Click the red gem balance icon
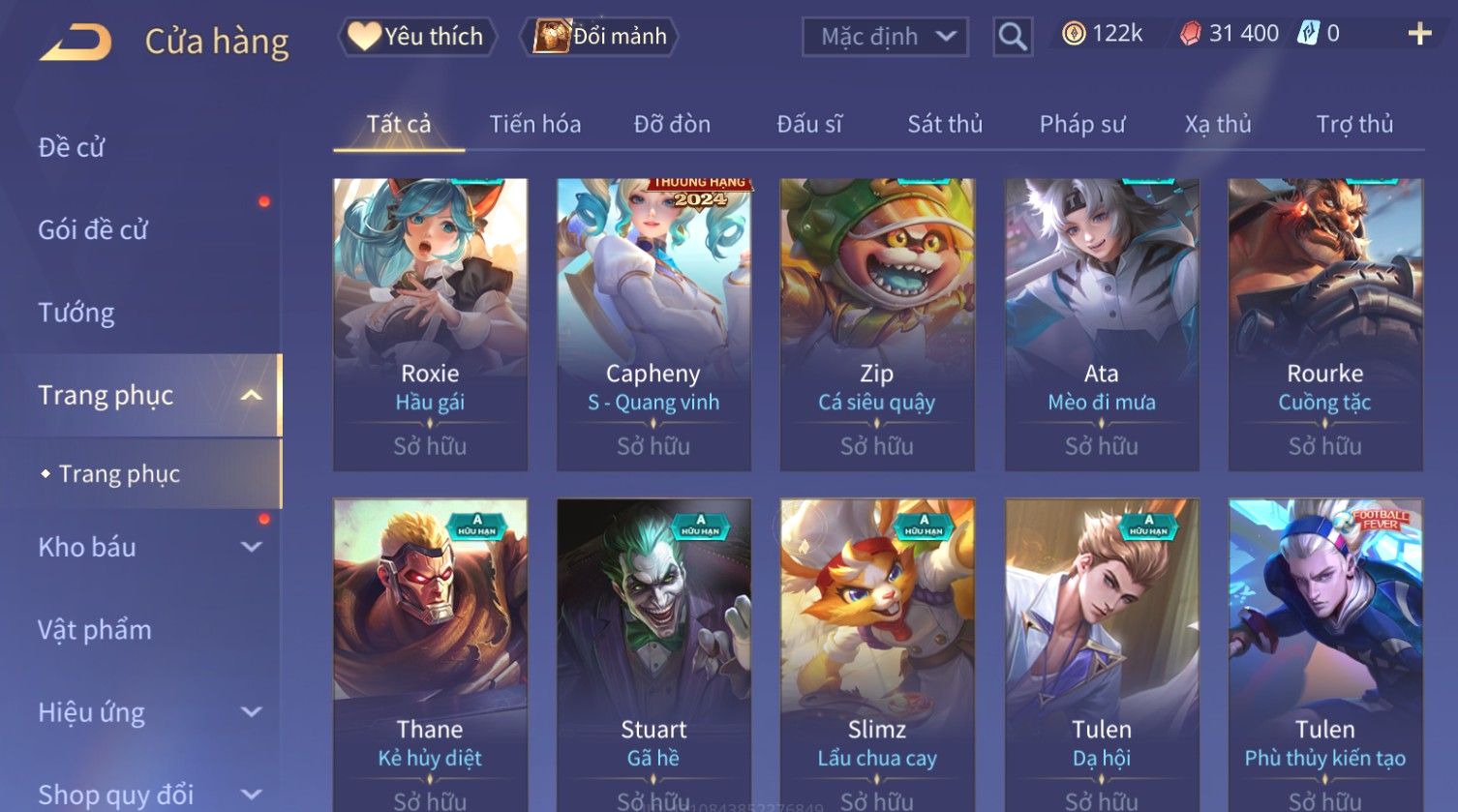Screen dimensions: 1458x812 1191,34
